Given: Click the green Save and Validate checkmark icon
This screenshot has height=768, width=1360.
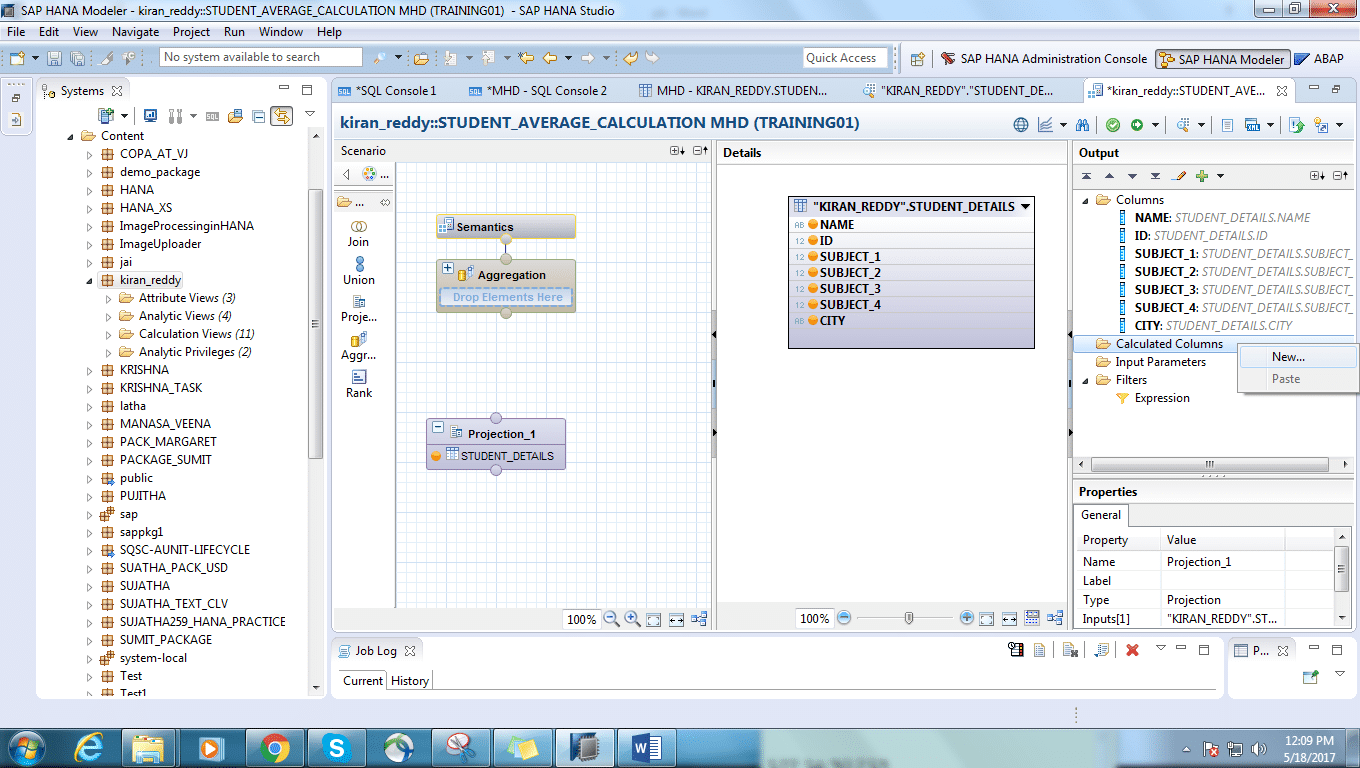Looking at the screenshot, I should coord(1112,125).
